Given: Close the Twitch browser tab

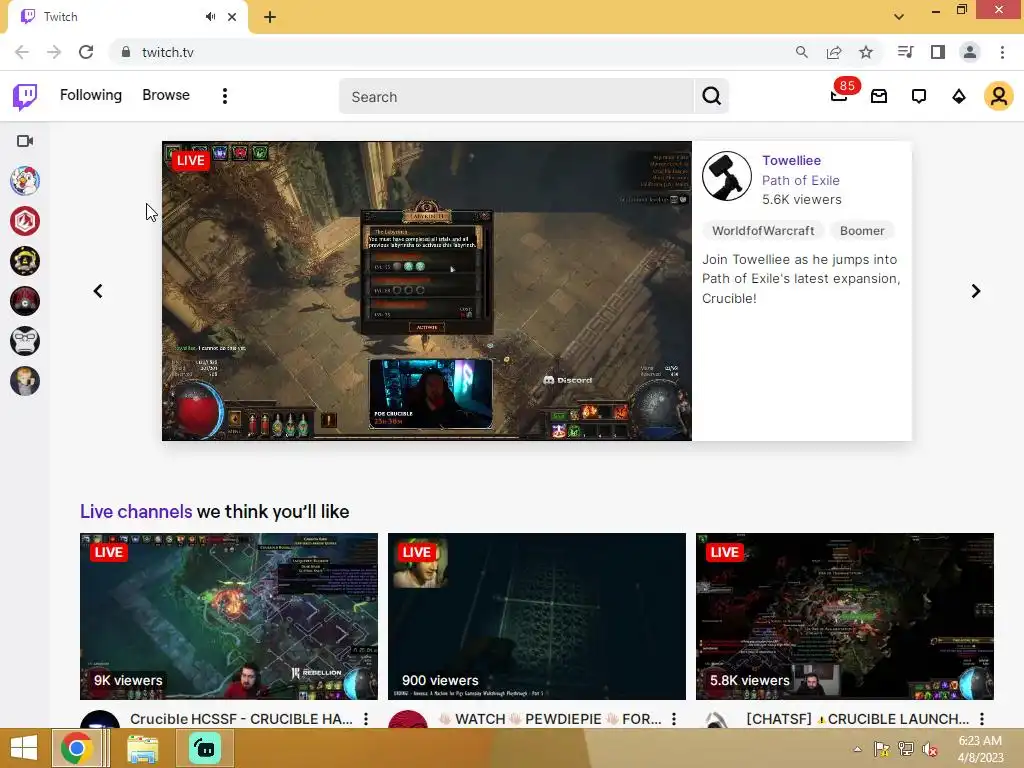Looking at the screenshot, I should coord(232,17).
